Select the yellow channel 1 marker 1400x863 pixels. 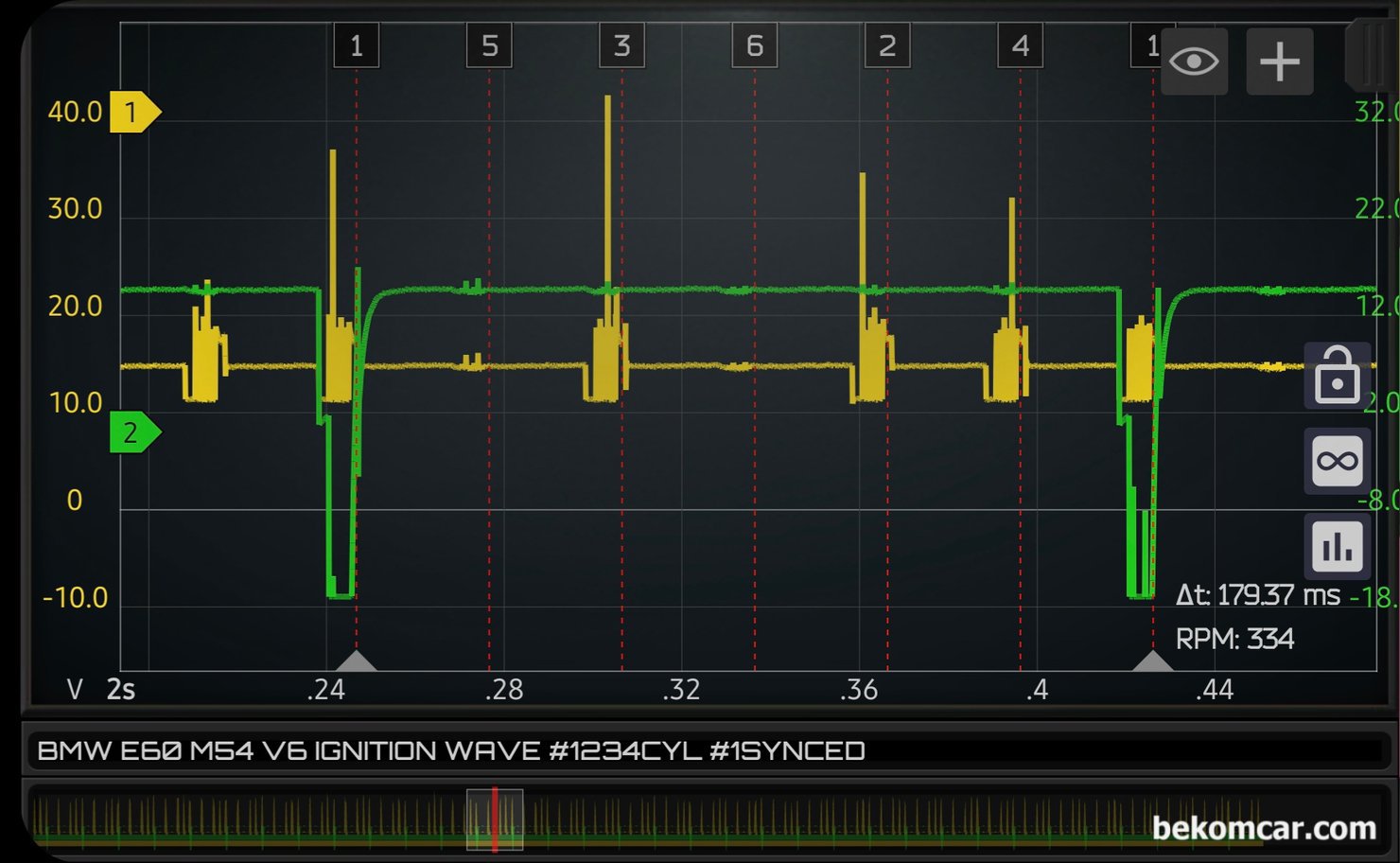pos(133,113)
